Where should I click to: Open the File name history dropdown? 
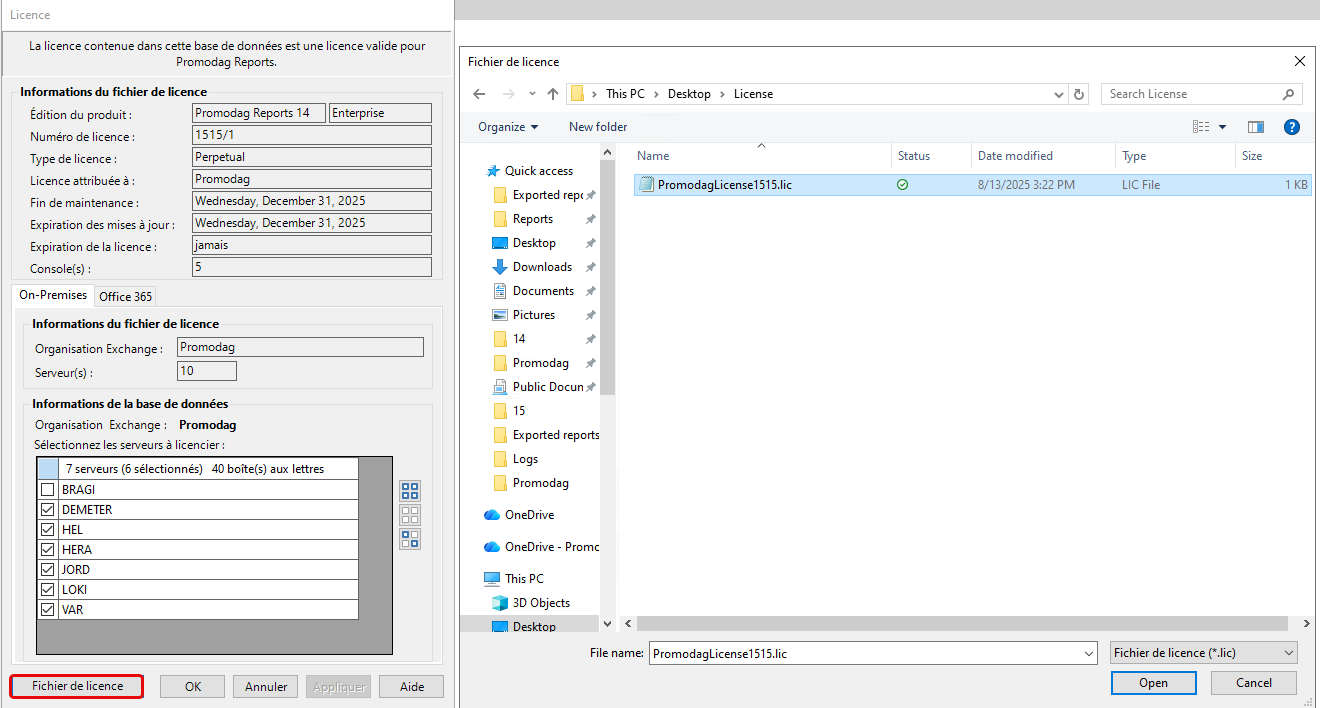coord(1089,653)
